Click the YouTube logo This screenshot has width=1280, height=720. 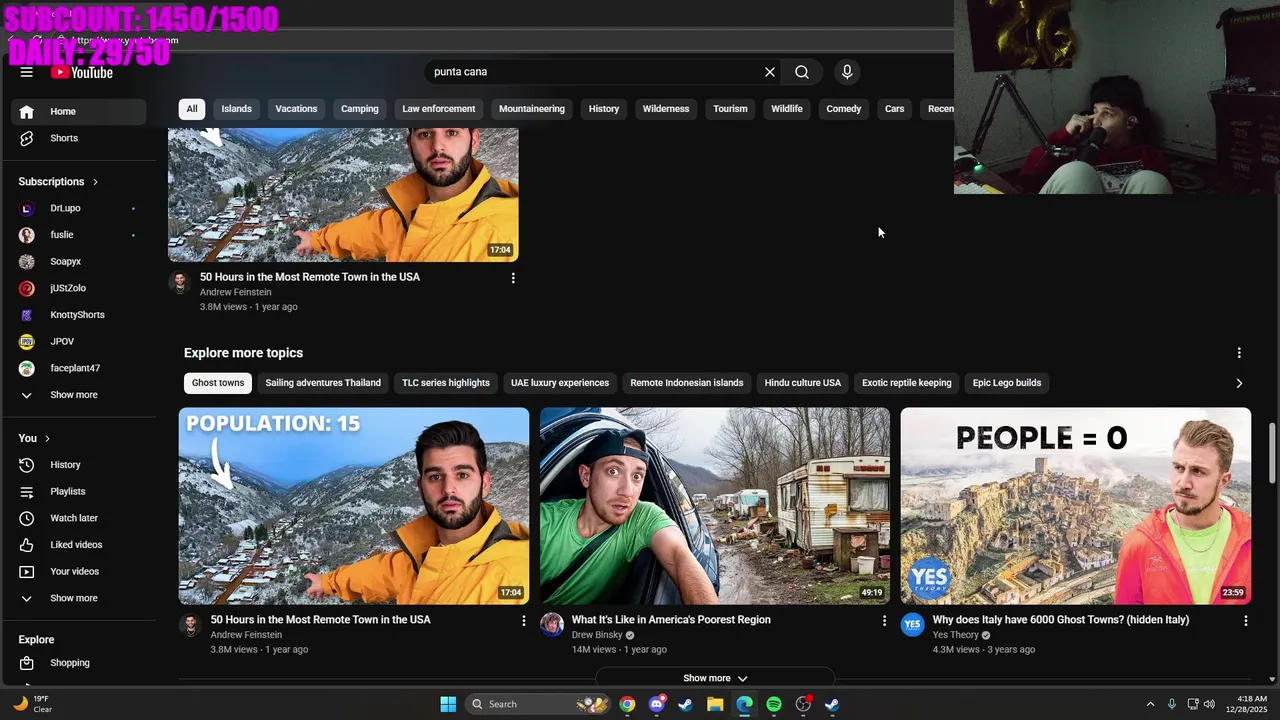82,72
